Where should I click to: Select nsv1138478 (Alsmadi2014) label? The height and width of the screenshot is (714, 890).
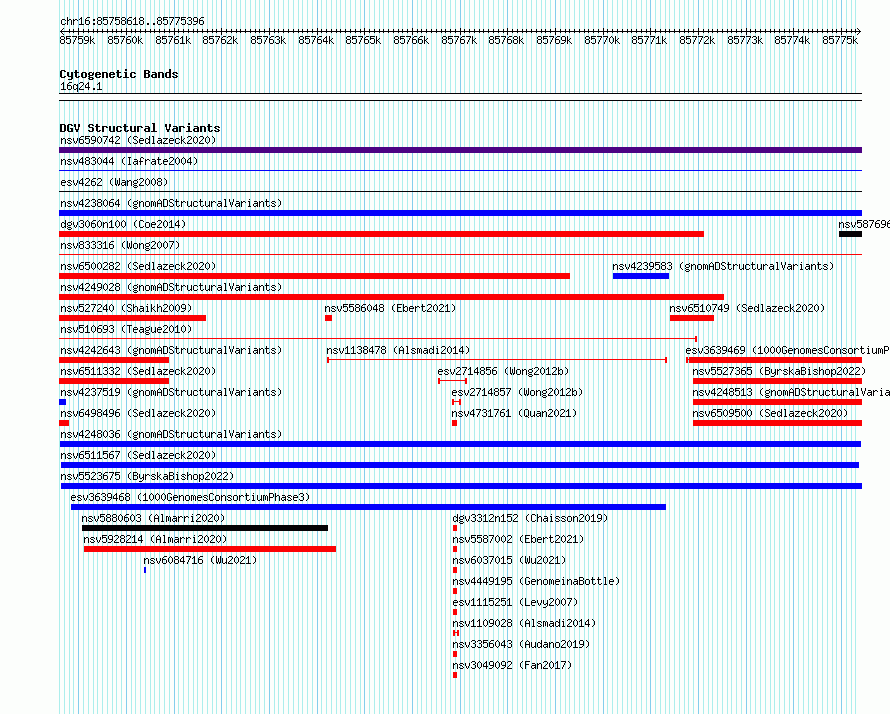point(398,350)
